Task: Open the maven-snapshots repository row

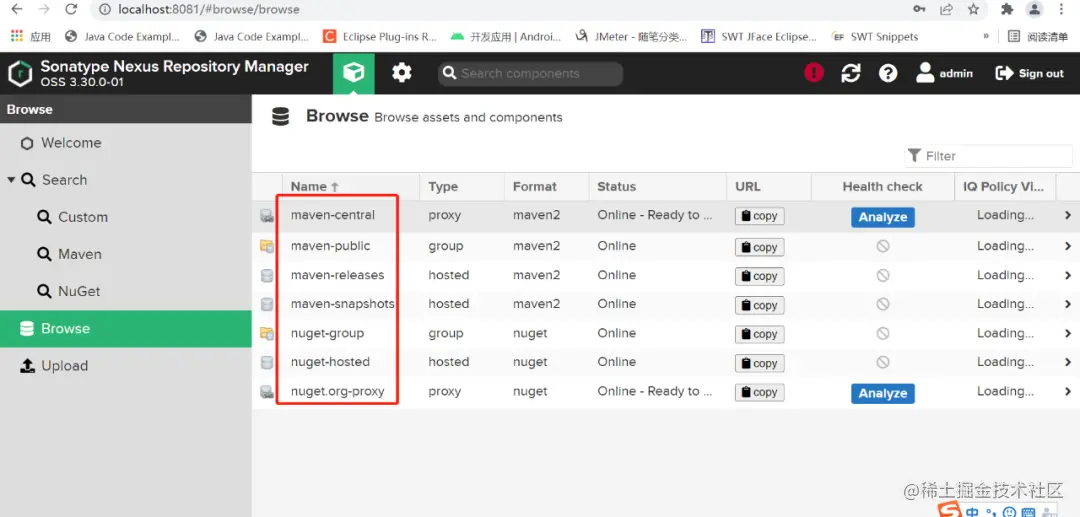Action: point(666,304)
